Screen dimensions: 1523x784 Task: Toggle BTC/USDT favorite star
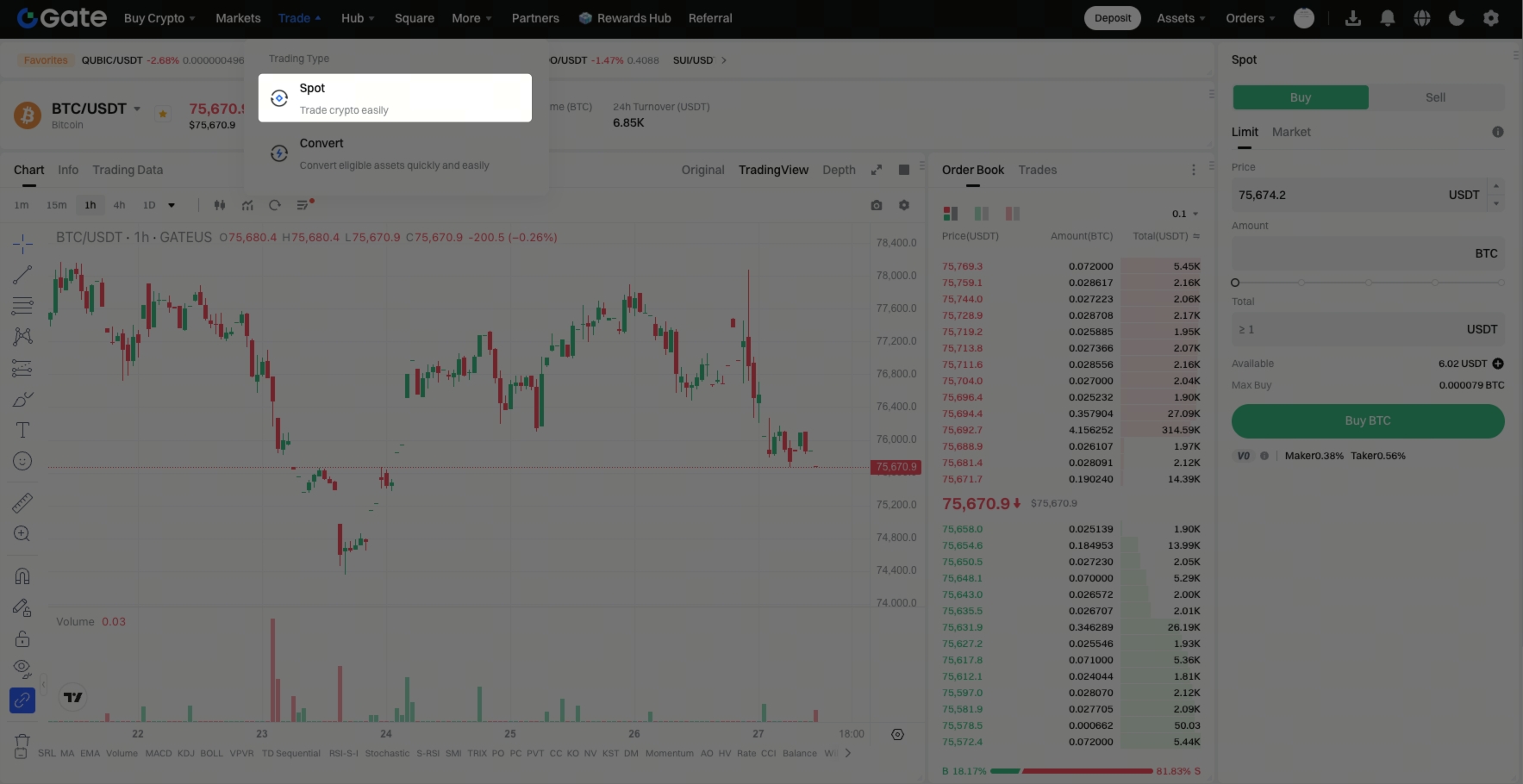point(163,113)
